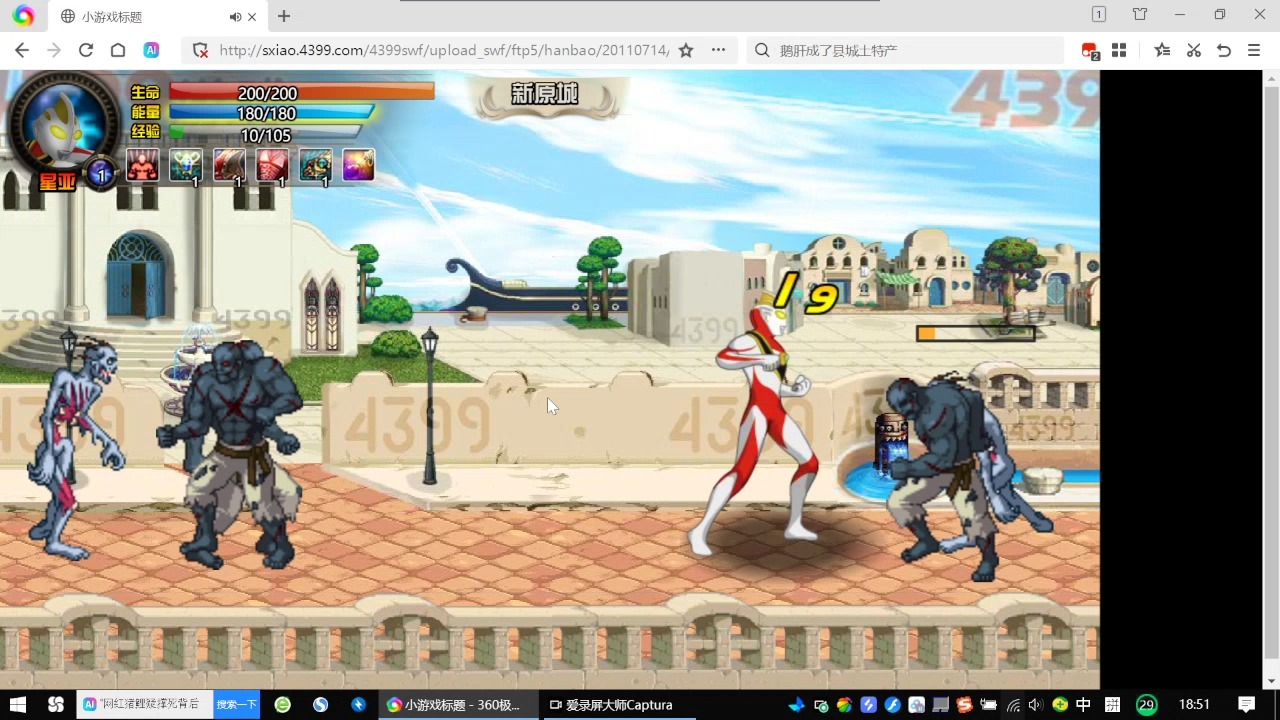The height and width of the screenshot is (720, 1280).
Task: Mute the tab using the speaker icon
Action: click(x=235, y=17)
